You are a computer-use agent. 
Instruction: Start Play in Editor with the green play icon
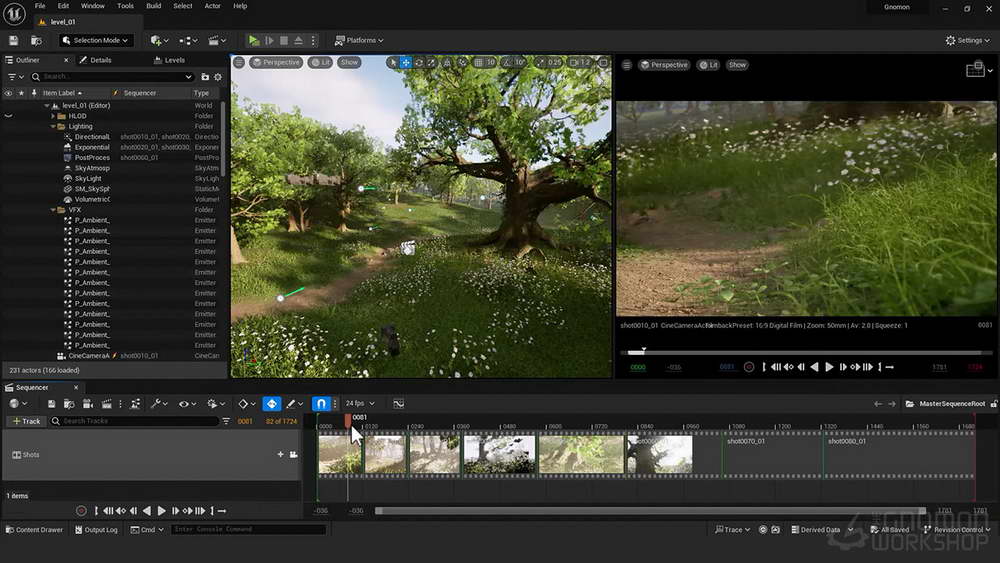point(254,40)
